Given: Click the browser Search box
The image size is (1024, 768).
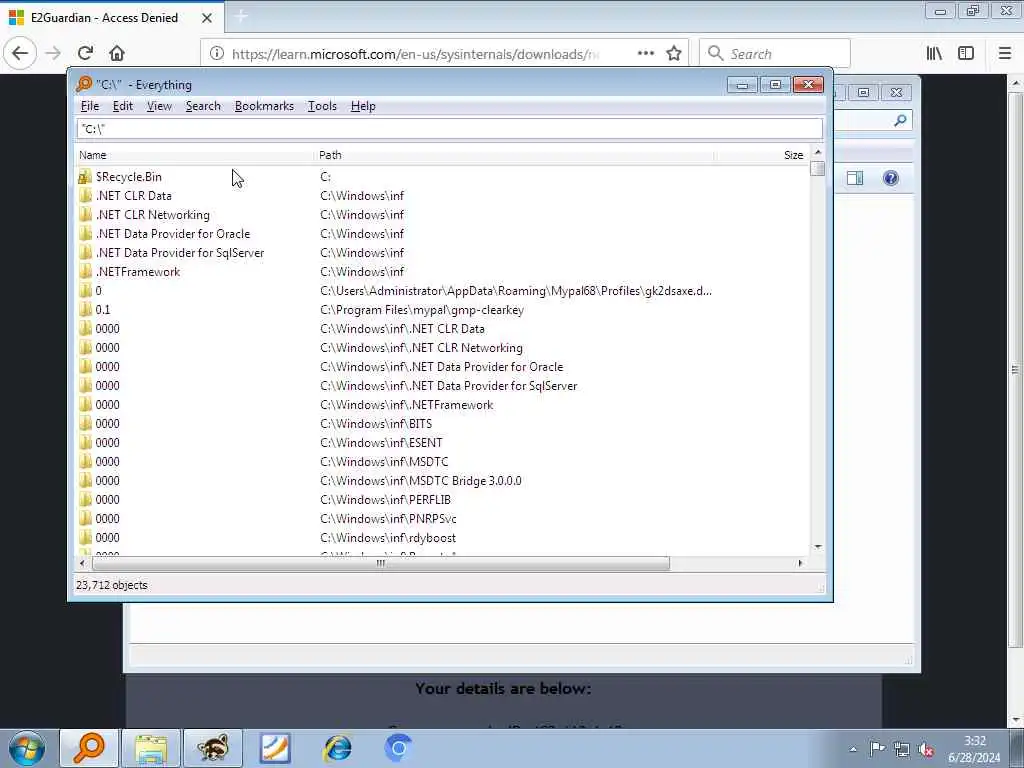Looking at the screenshot, I should [x=775, y=54].
